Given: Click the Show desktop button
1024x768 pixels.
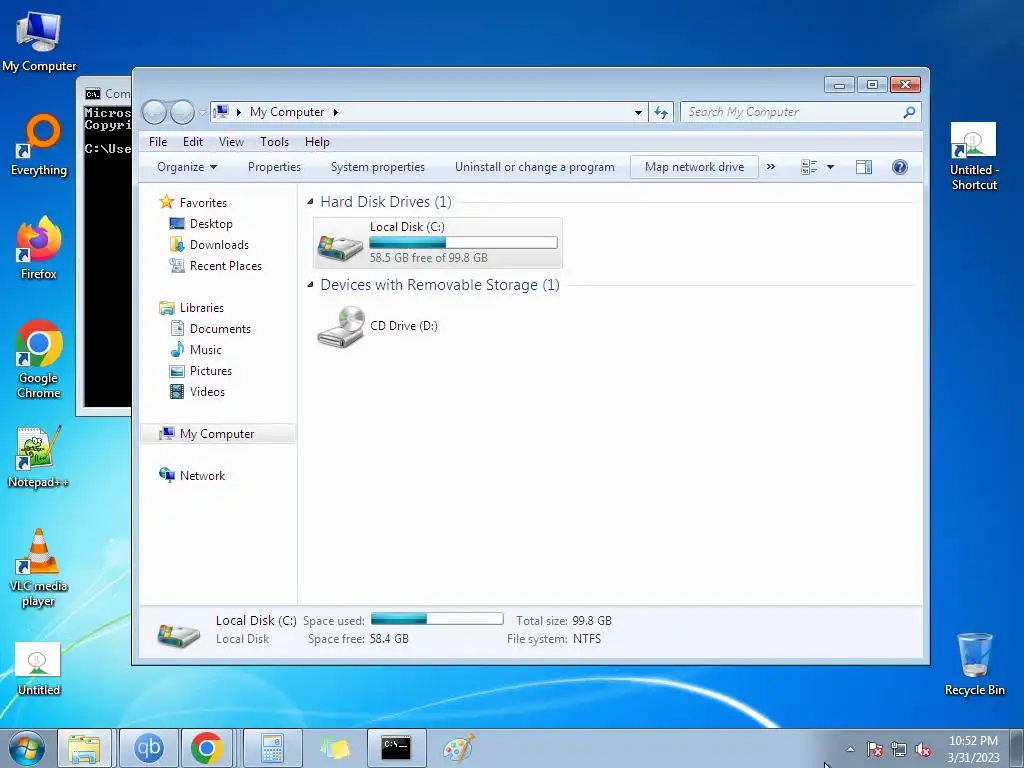Looking at the screenshot, I should pyautogui.click(x=1017, y=748).
